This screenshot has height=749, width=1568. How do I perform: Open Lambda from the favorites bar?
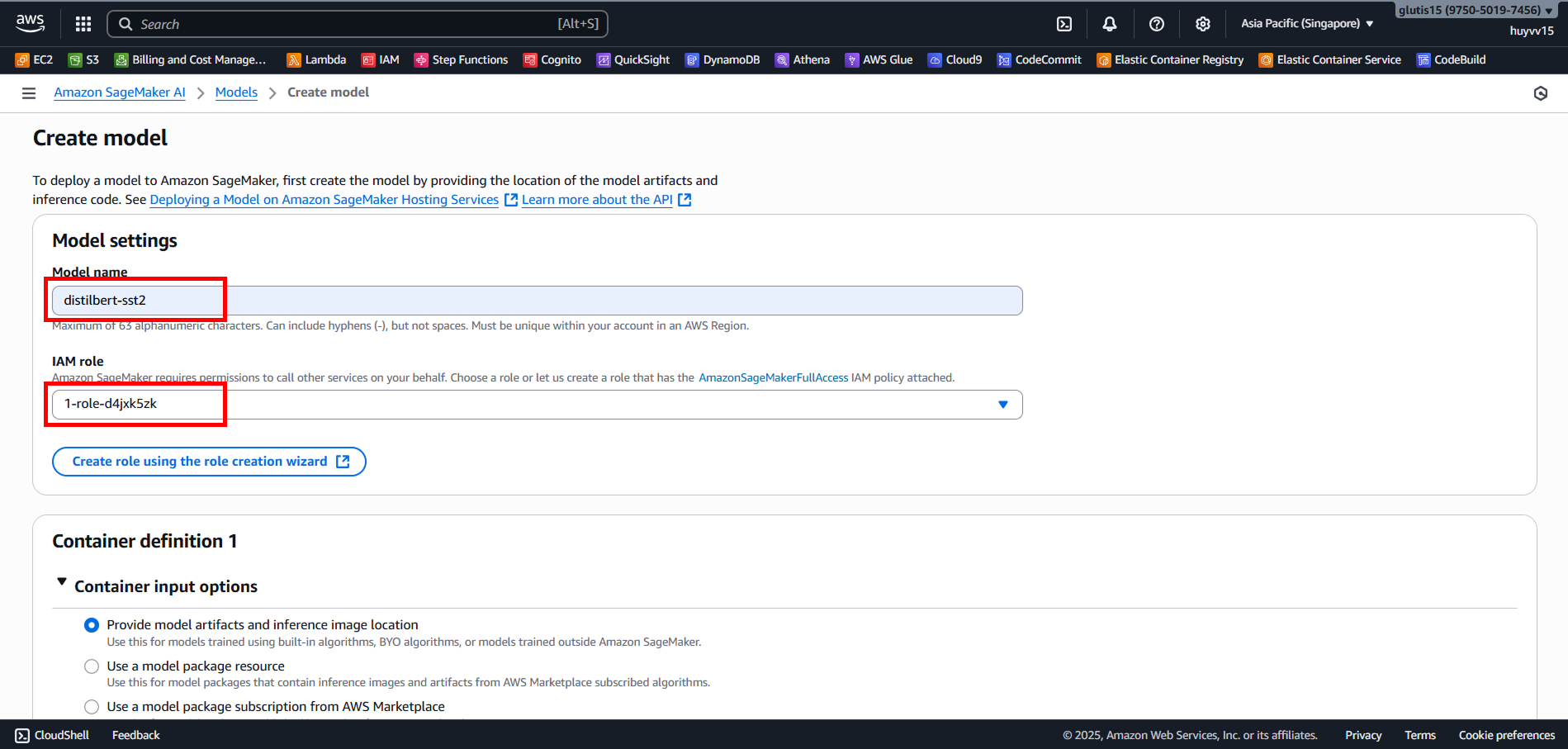[x=316, y=59]
